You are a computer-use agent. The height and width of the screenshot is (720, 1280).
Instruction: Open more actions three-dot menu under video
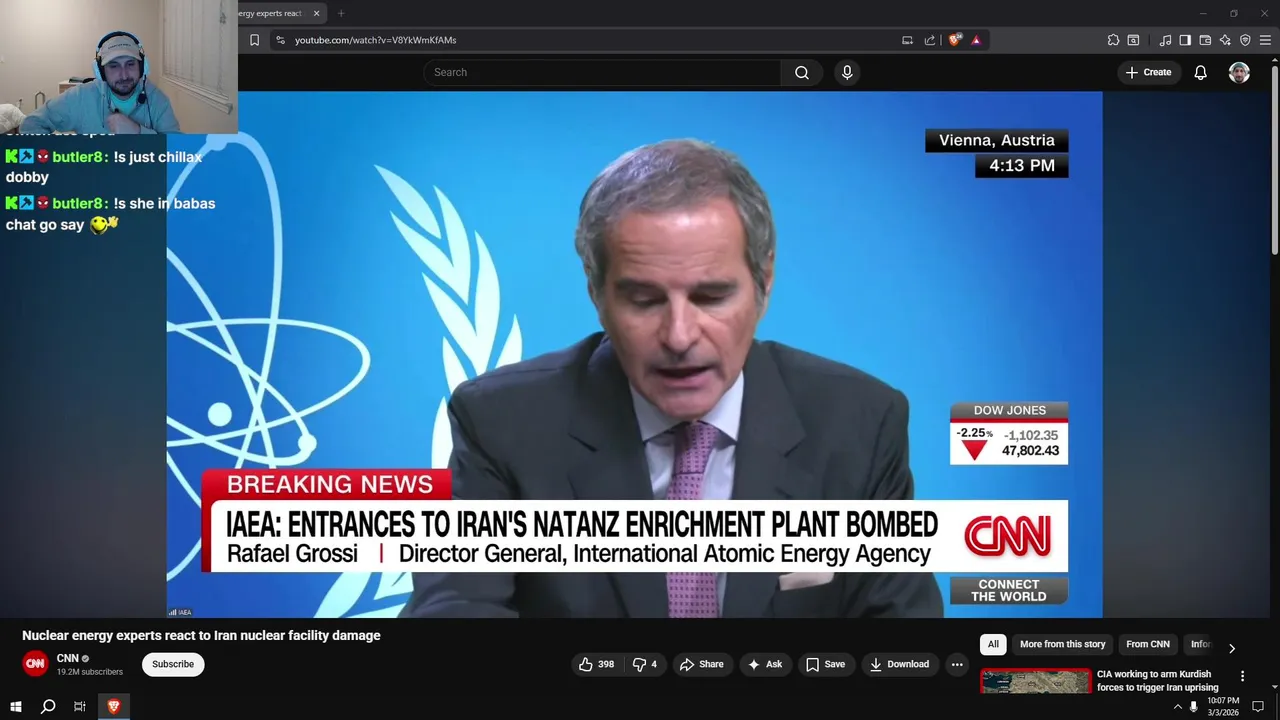point(957,664)
